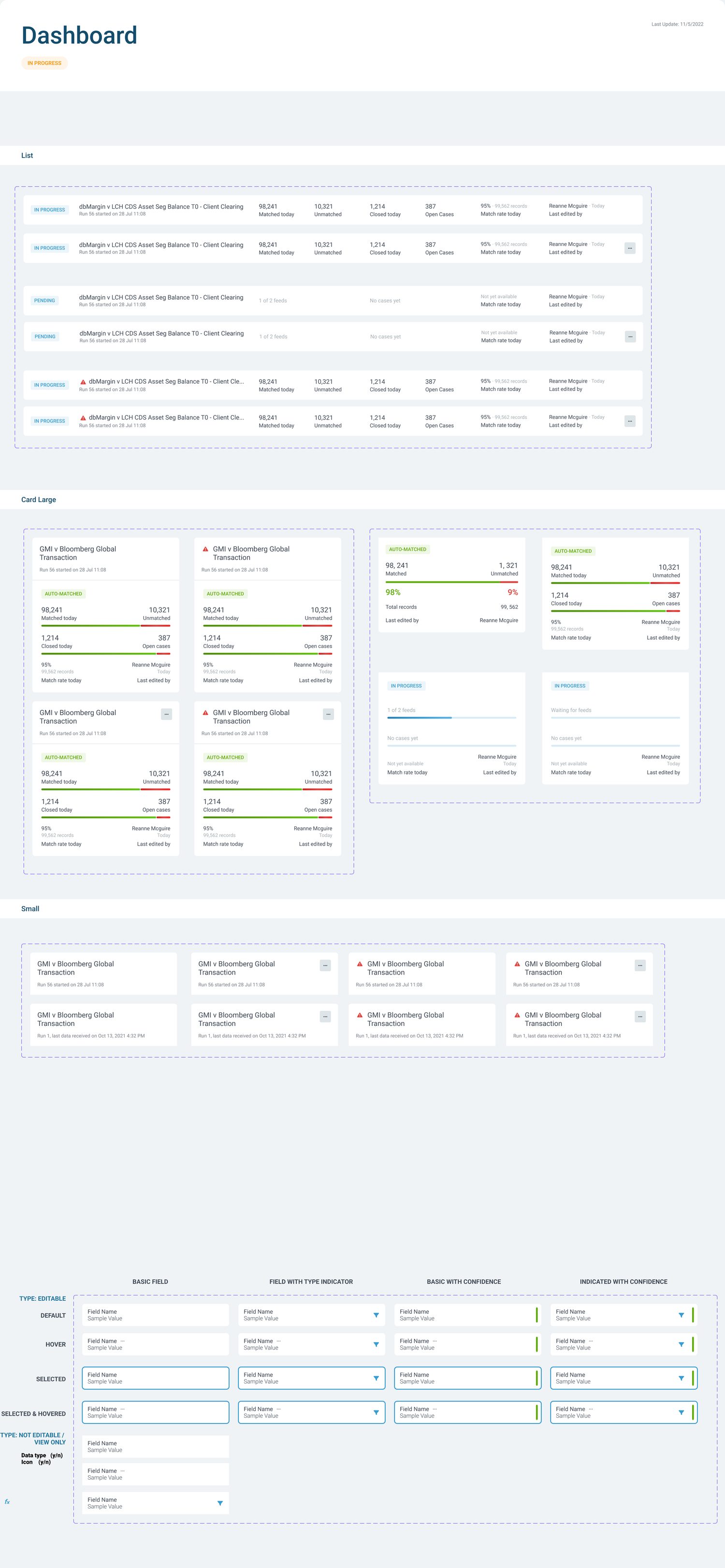Click blue progress bar under '1 of 2 feeds'
Viewport: 725px width, 1568px height.
point(452,718)
